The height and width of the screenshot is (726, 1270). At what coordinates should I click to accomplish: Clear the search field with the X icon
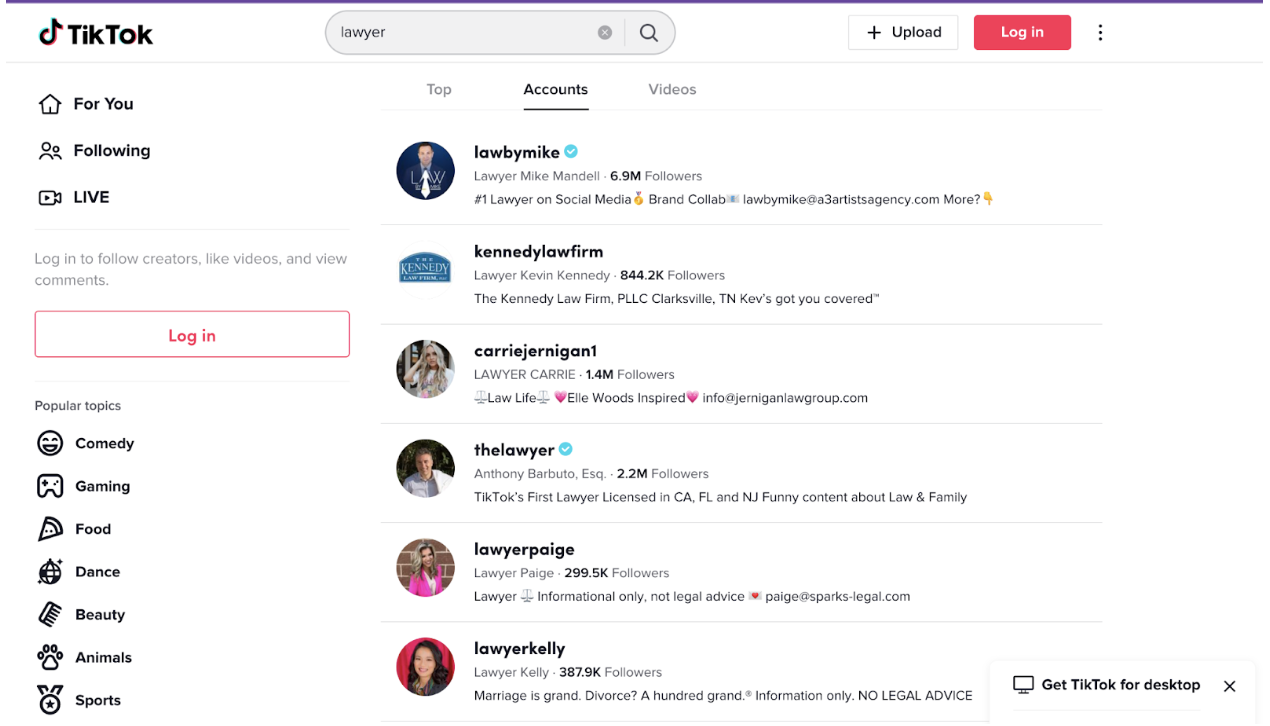point(605,33)
